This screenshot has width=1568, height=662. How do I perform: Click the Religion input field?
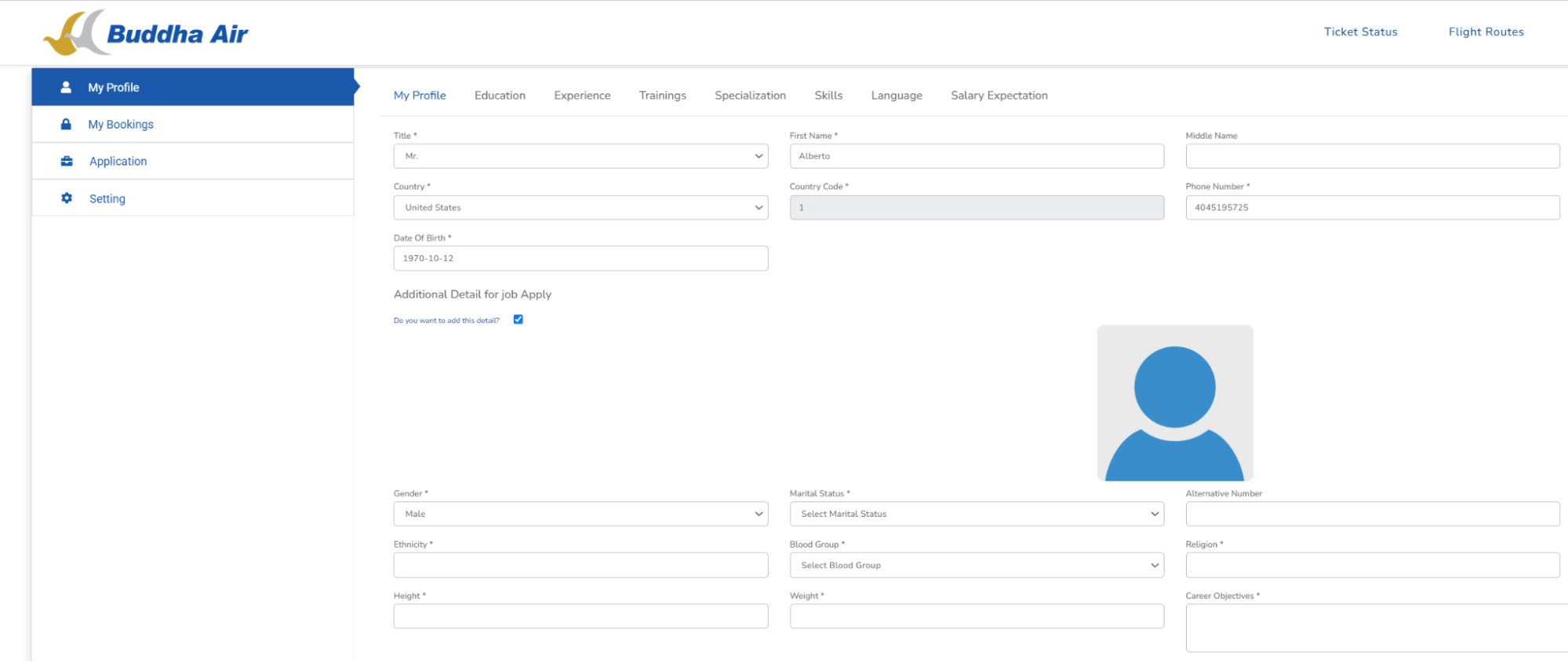point(1373,565)
